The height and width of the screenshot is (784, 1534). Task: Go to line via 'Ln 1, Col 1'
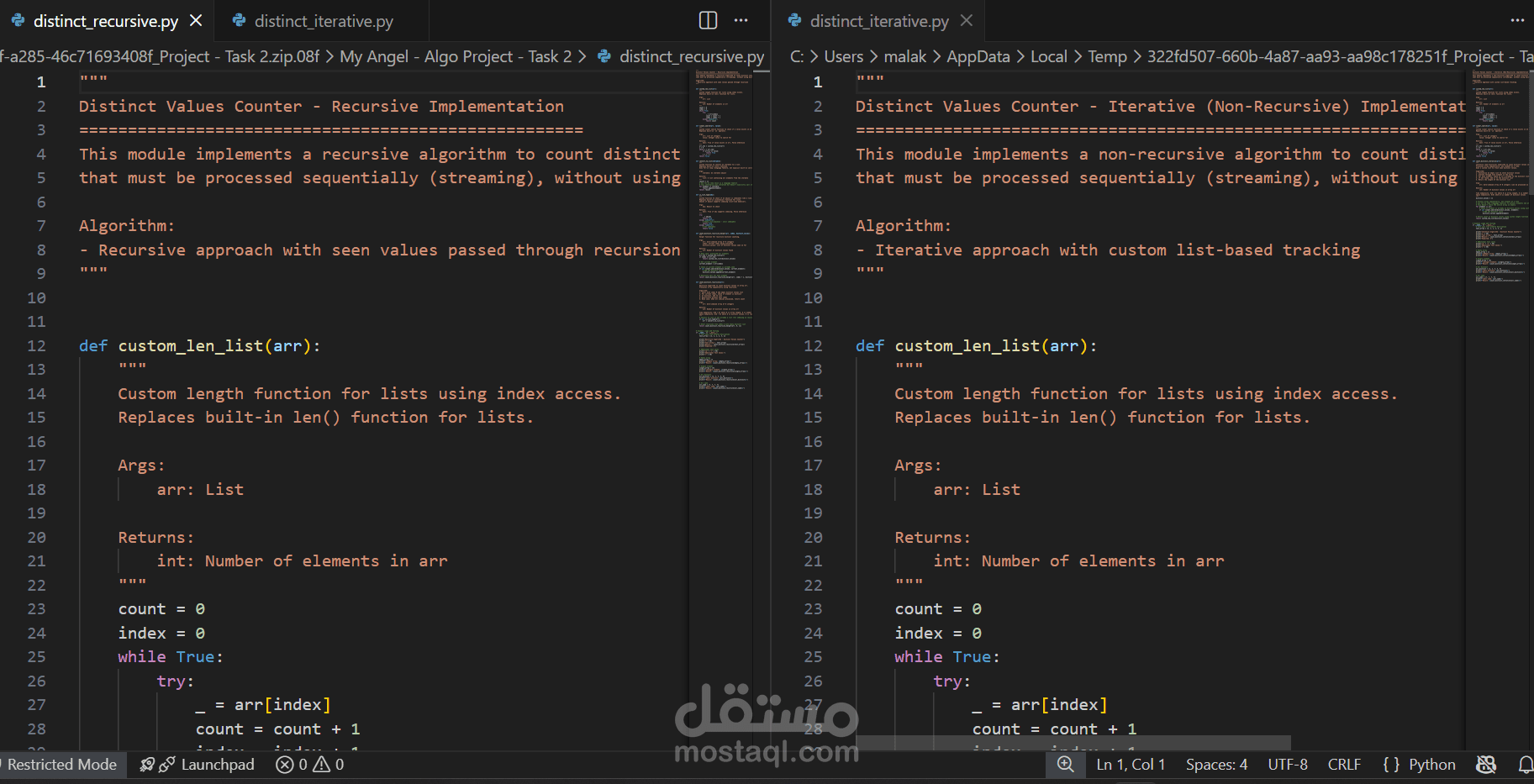pos(1131,764)
